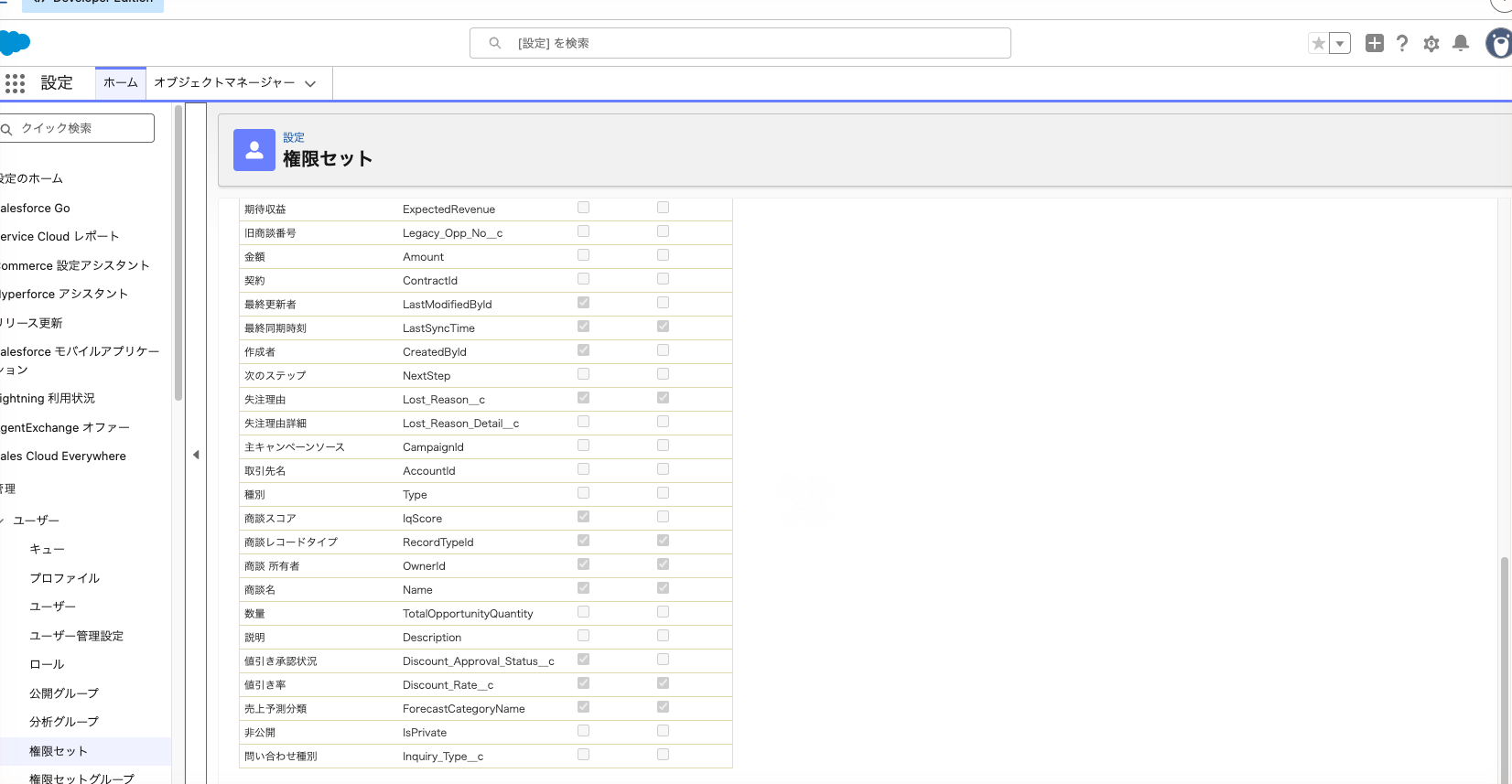Open the 設定 breadcrumb link
1512x784 pixels.
tap(294, 137)
